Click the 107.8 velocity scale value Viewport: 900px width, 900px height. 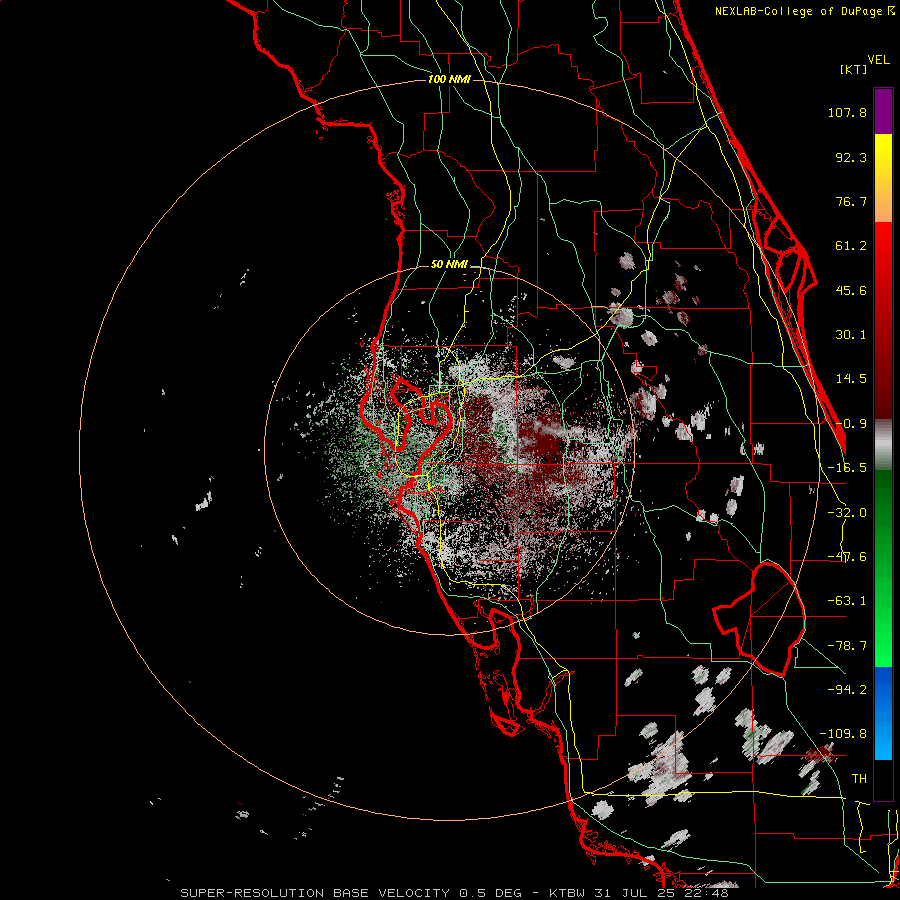click(847, 112)
